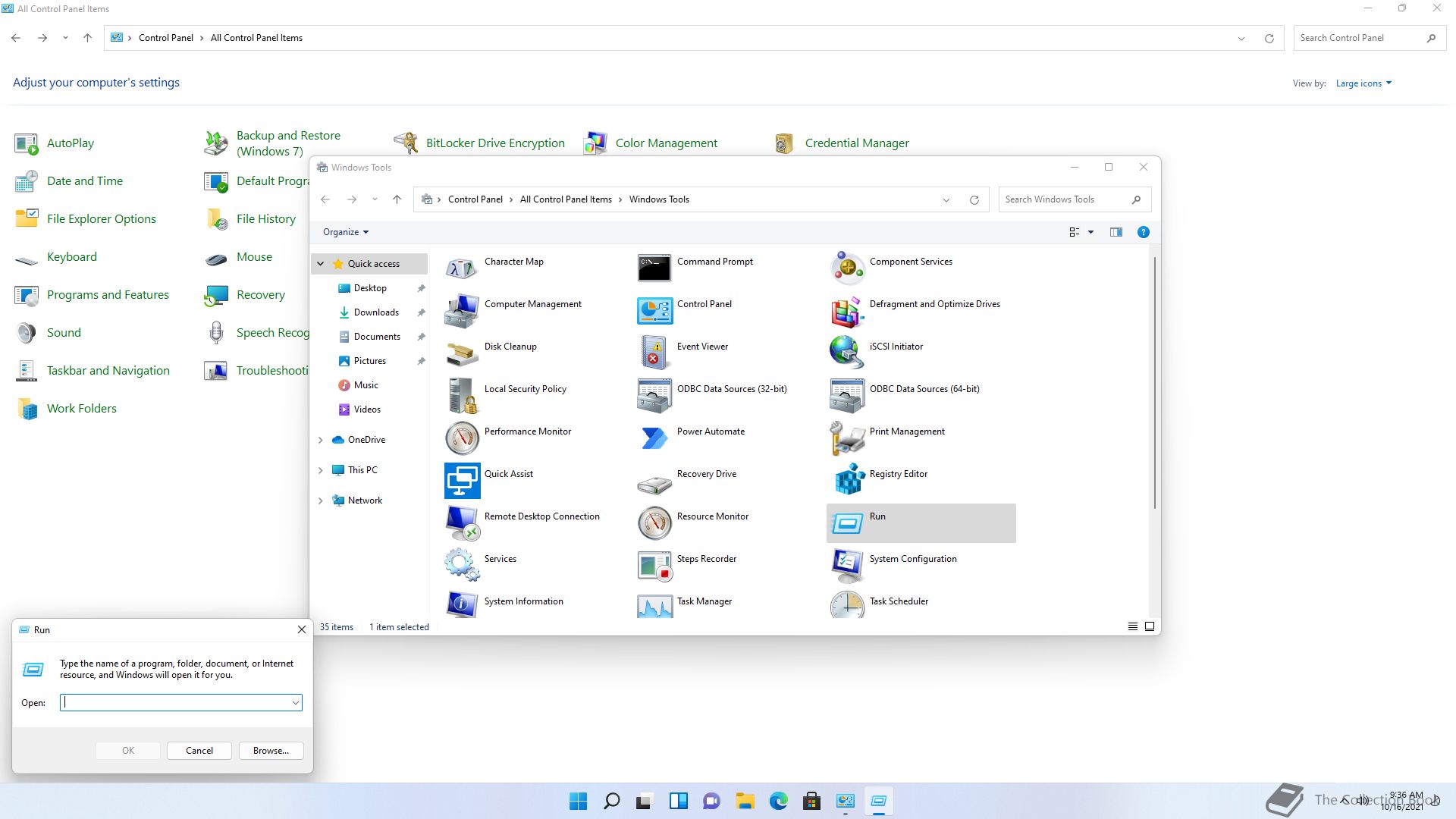Open iSCSI Initiator icon
This screenshot has height=819, width=1456.
pyautogui.click(x=847, y=353)
